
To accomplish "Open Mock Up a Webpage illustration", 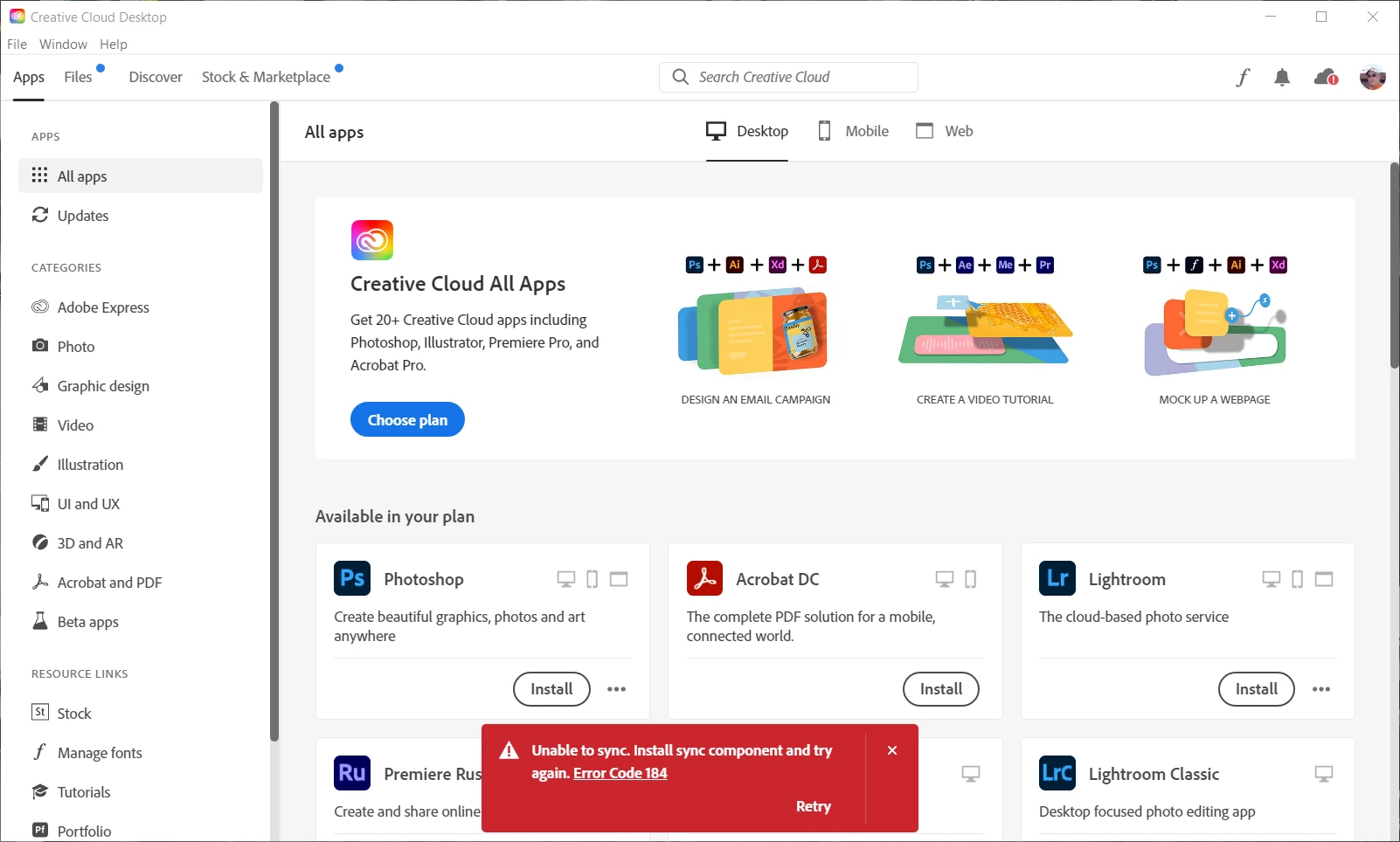I will tap(1215, 332).
